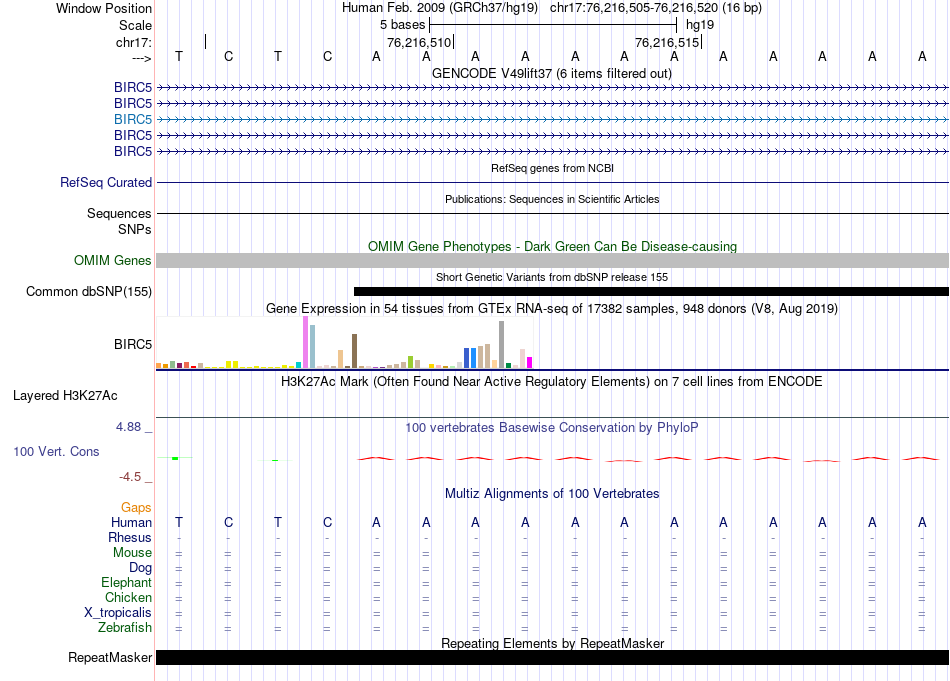The width and height of the screenshot is (950, 681).
Task: Click the dark brown GTEx expression bar
Action: 354,351
